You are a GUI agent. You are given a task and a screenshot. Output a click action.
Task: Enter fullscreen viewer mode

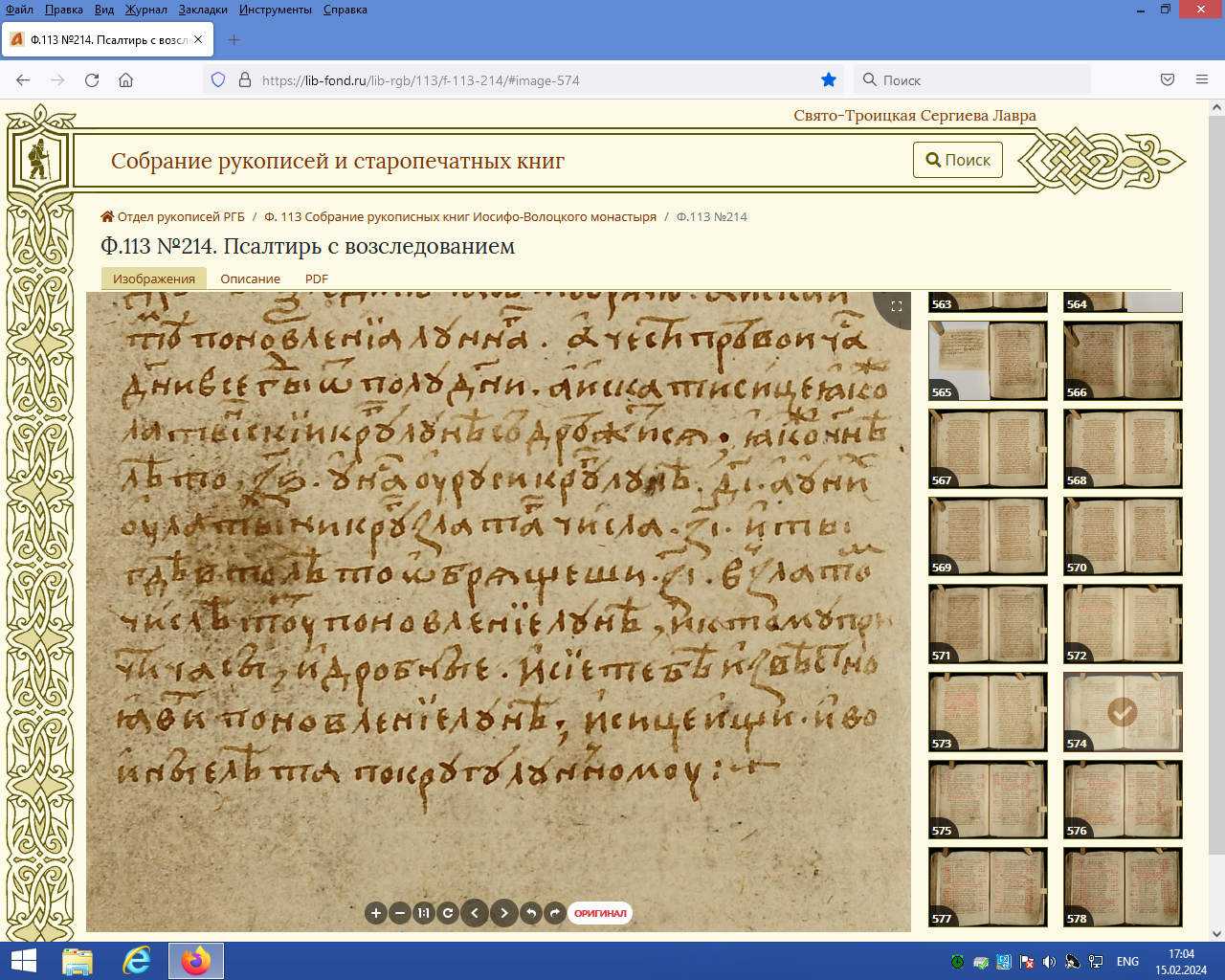point(897,306)
